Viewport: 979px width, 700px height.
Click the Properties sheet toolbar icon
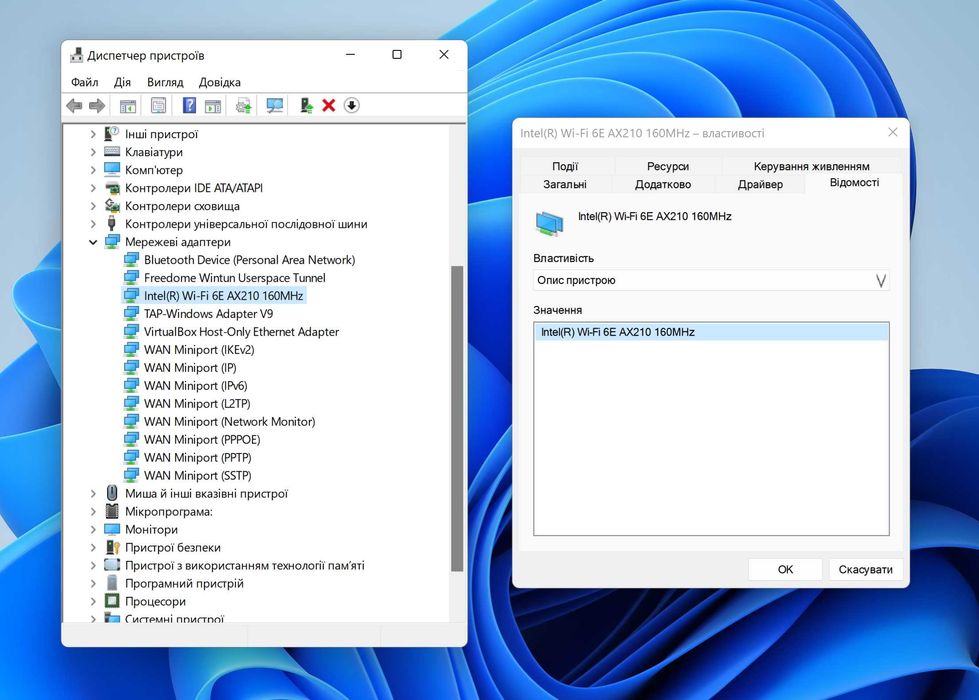[x=159, y=106]
